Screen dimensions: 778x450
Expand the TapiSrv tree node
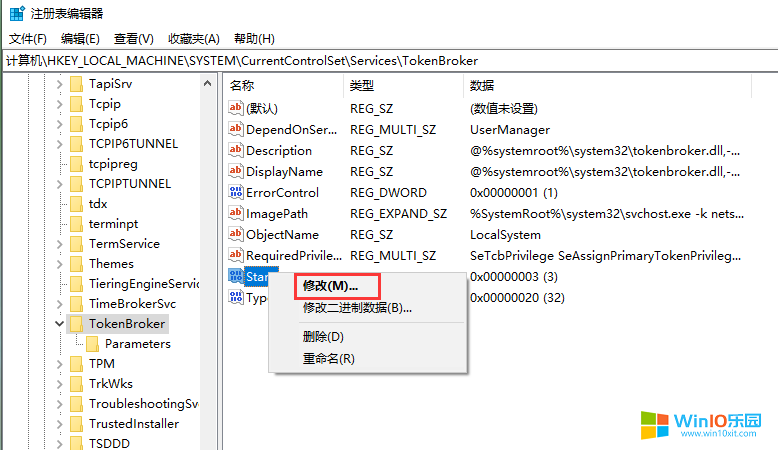60,84
